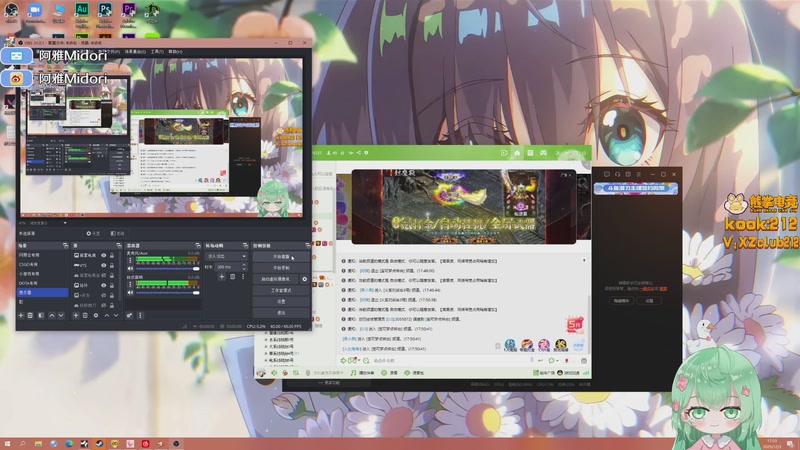Add a new source with plus icon in Sources panel
The image size is (800, 450).
coord(76,316)
